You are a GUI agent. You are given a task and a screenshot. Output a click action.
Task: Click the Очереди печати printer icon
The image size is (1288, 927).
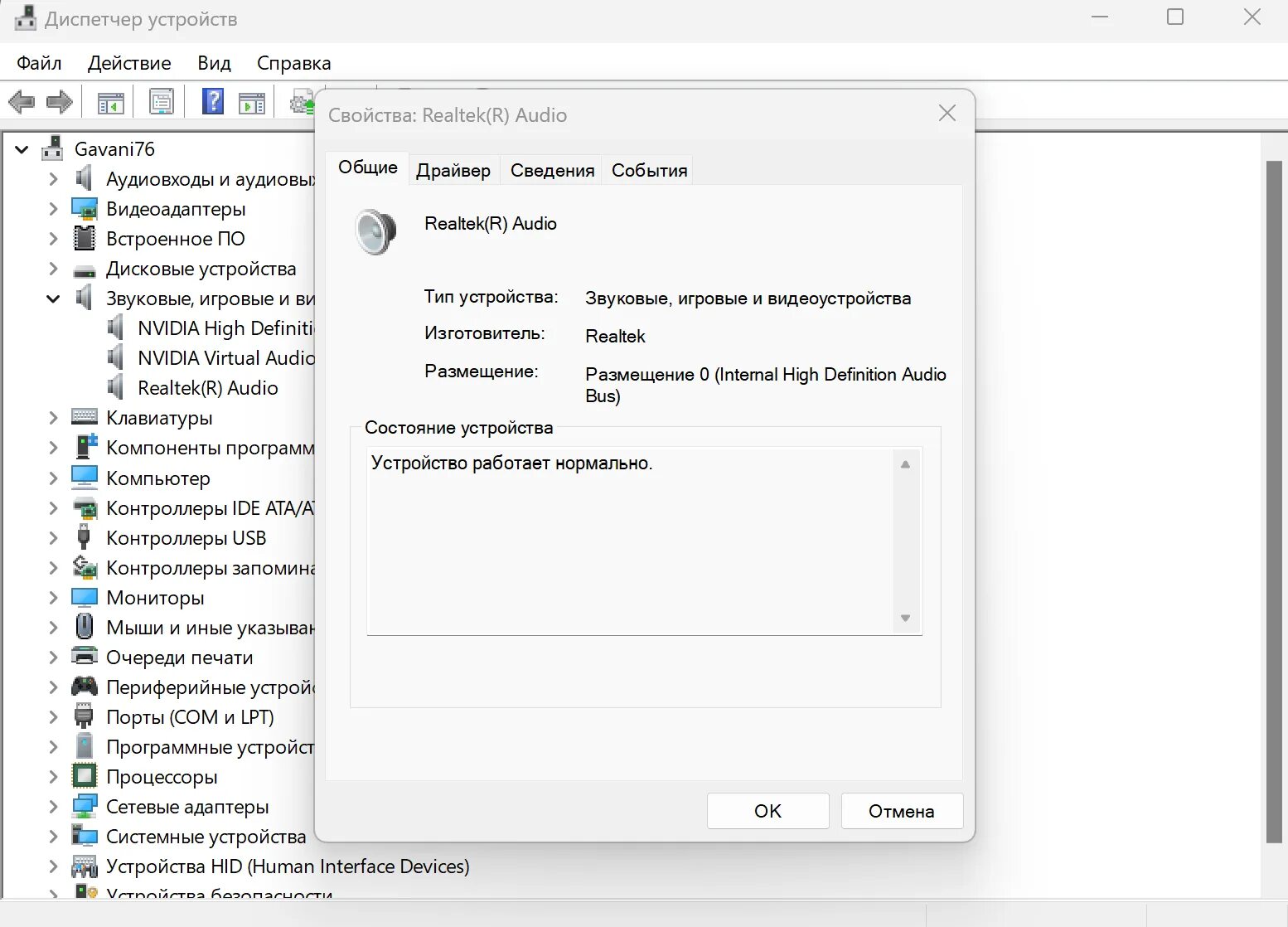click(x=85, y=656)
